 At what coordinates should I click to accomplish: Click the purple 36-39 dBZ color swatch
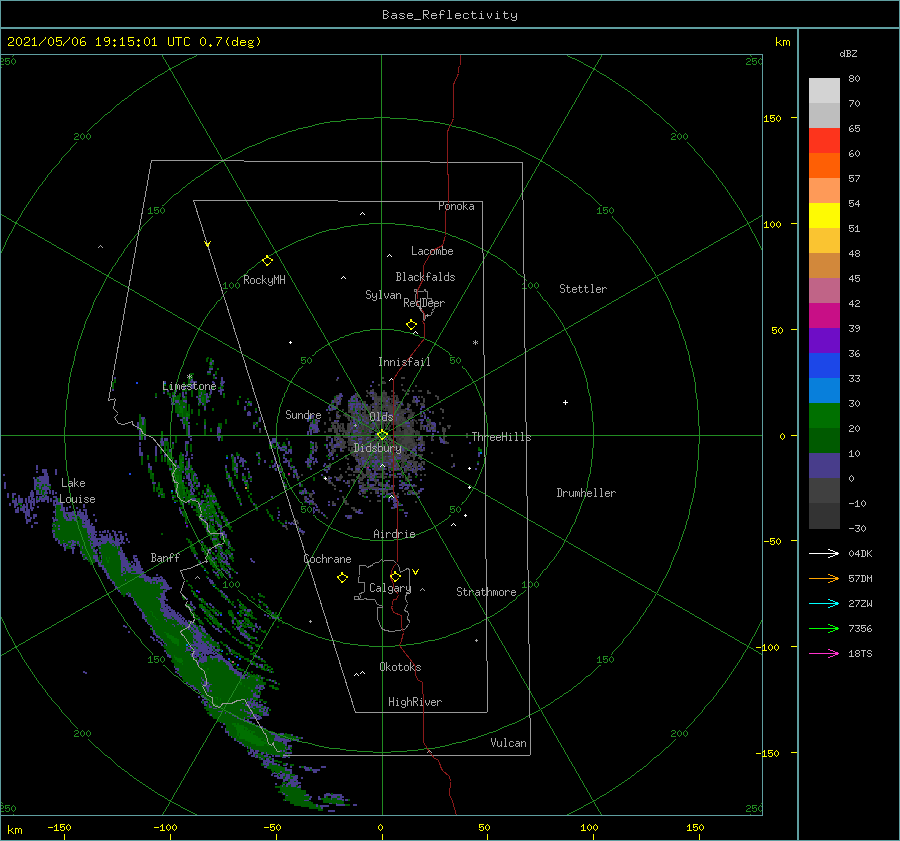pos(824,341)
